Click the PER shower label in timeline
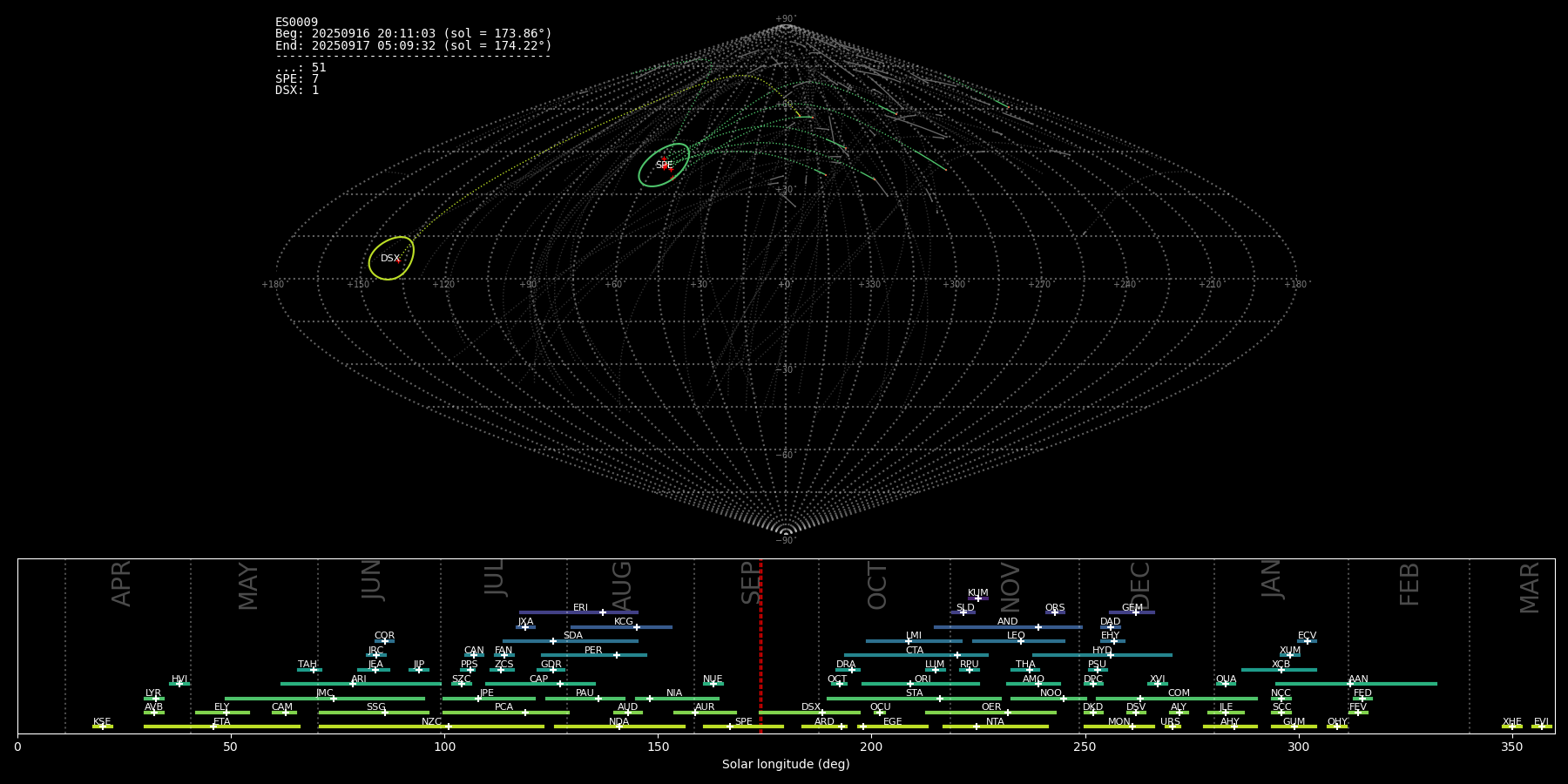Viewport: 1568px width, 784px height. 593,651
